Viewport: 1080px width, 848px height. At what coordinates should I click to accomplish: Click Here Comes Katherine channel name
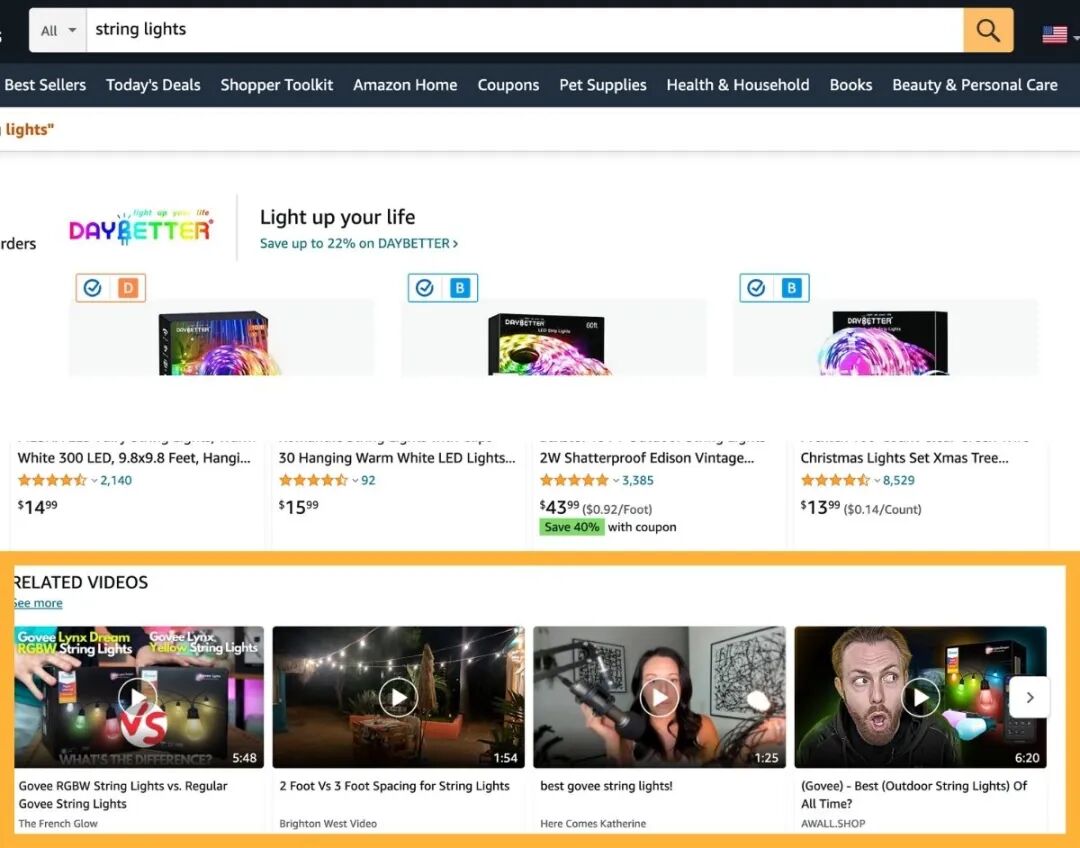click(593, 823)
